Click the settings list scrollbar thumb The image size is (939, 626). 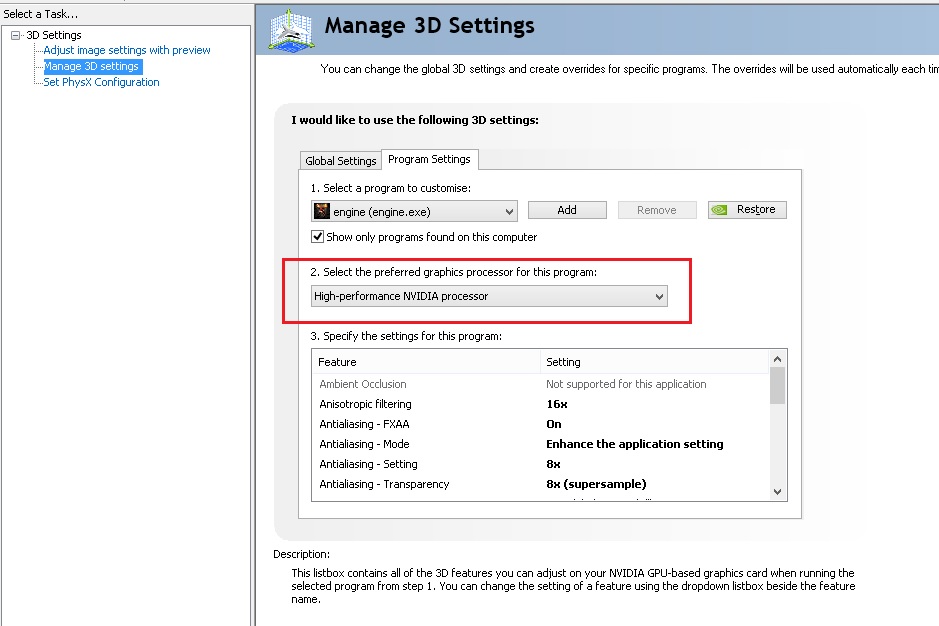[x=777, y=386]
